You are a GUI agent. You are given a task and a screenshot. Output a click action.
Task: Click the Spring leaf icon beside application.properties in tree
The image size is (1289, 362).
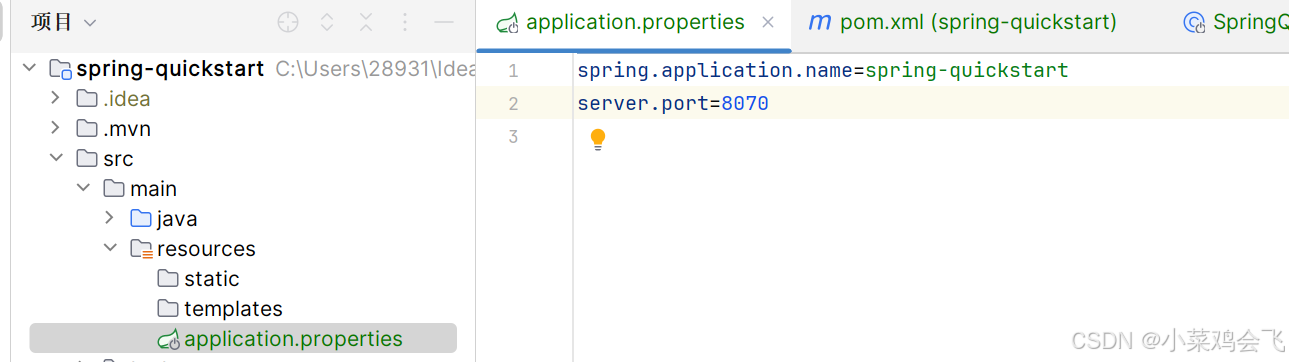pyautogui.click(x=168, y=339)
